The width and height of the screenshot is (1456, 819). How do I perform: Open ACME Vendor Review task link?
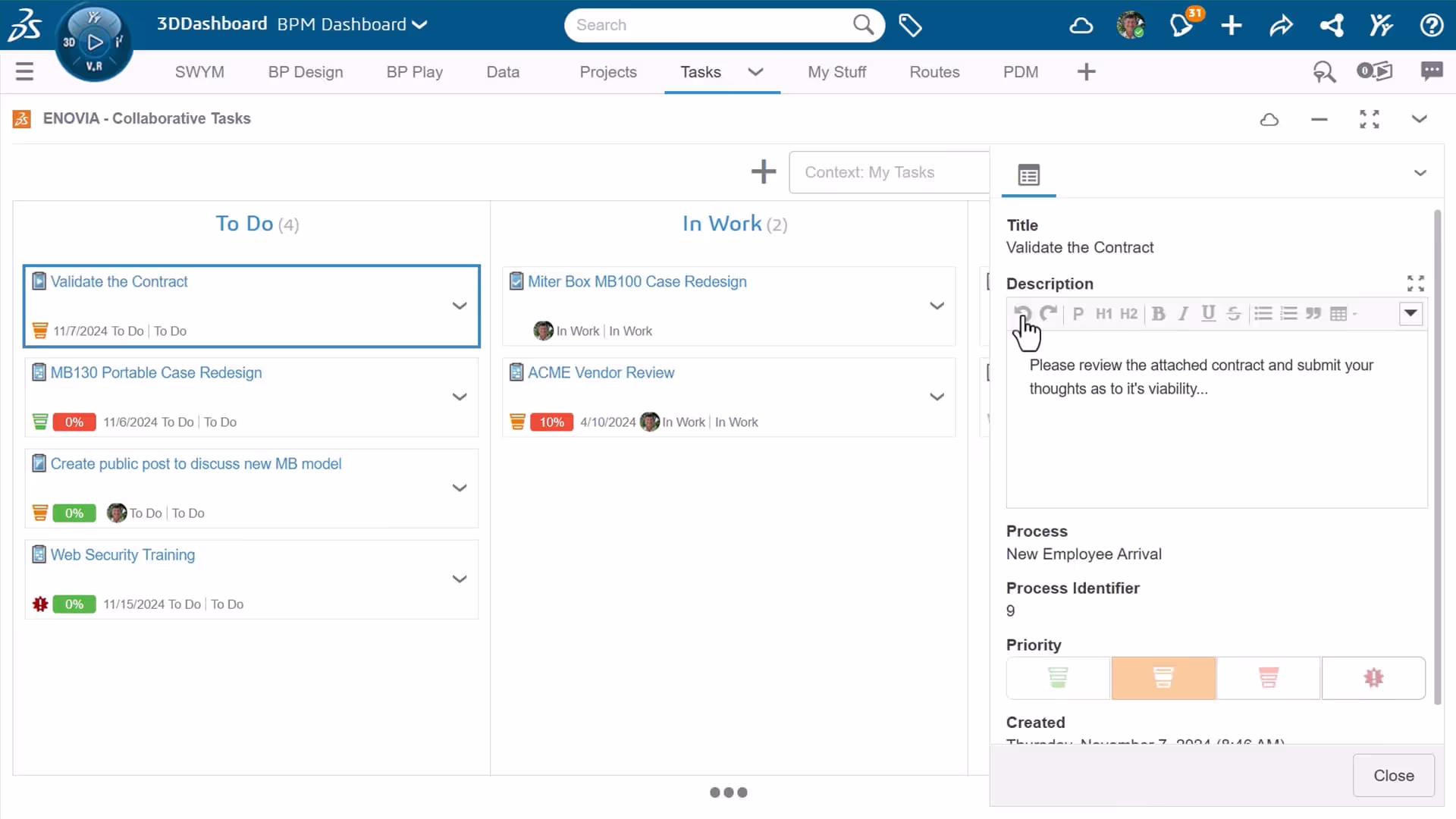(601, 372)
